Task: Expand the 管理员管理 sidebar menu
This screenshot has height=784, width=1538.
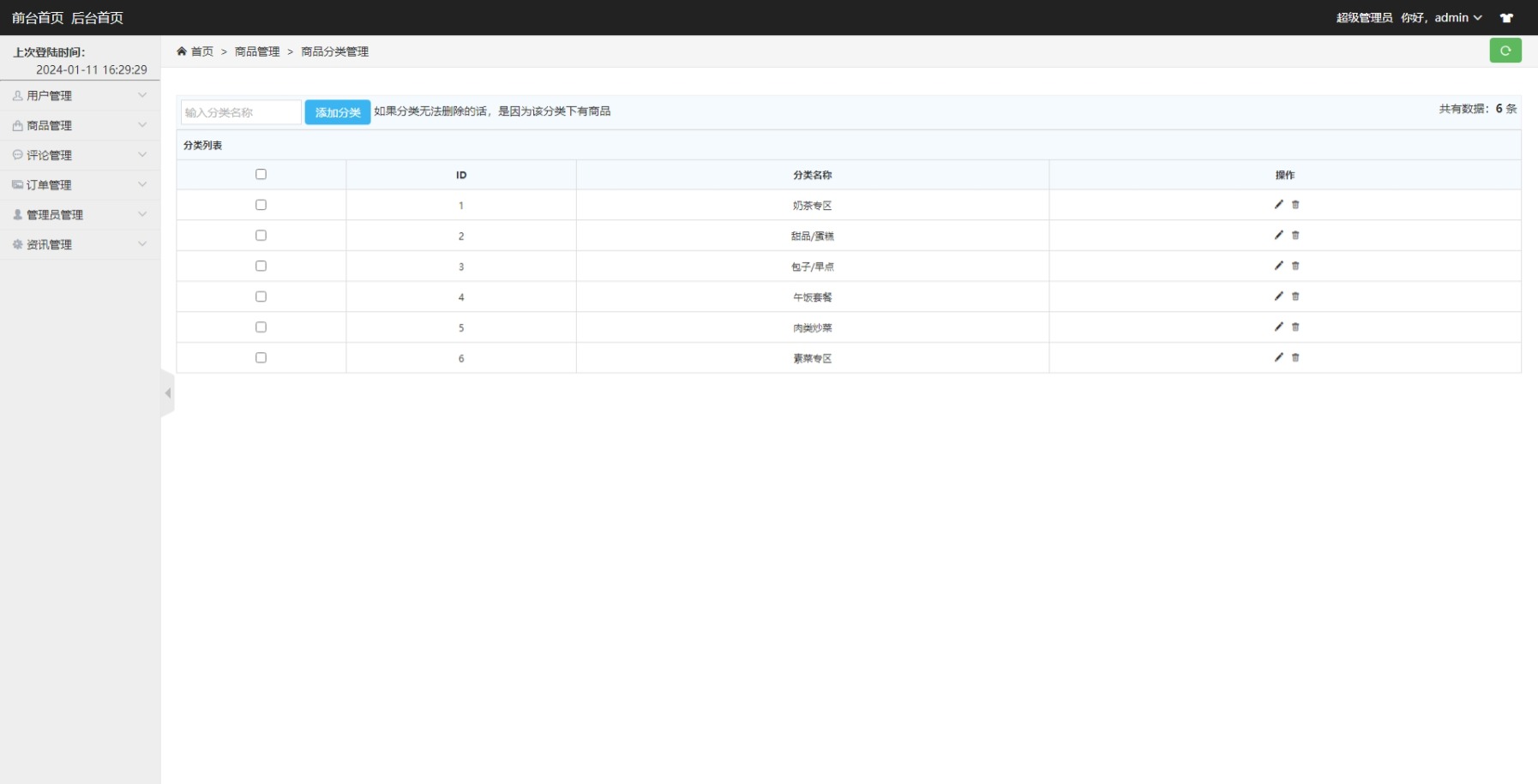Action: point(80,214)
